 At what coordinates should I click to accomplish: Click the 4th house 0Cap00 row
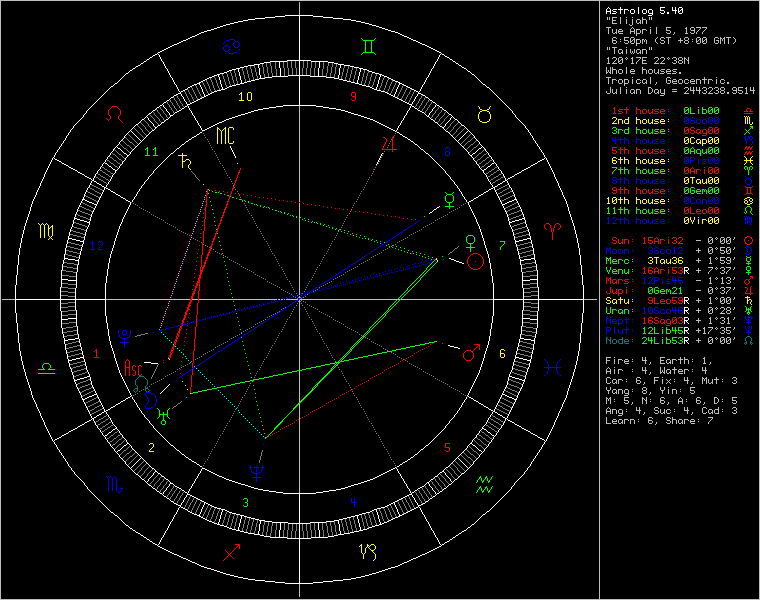pos(681,141)
